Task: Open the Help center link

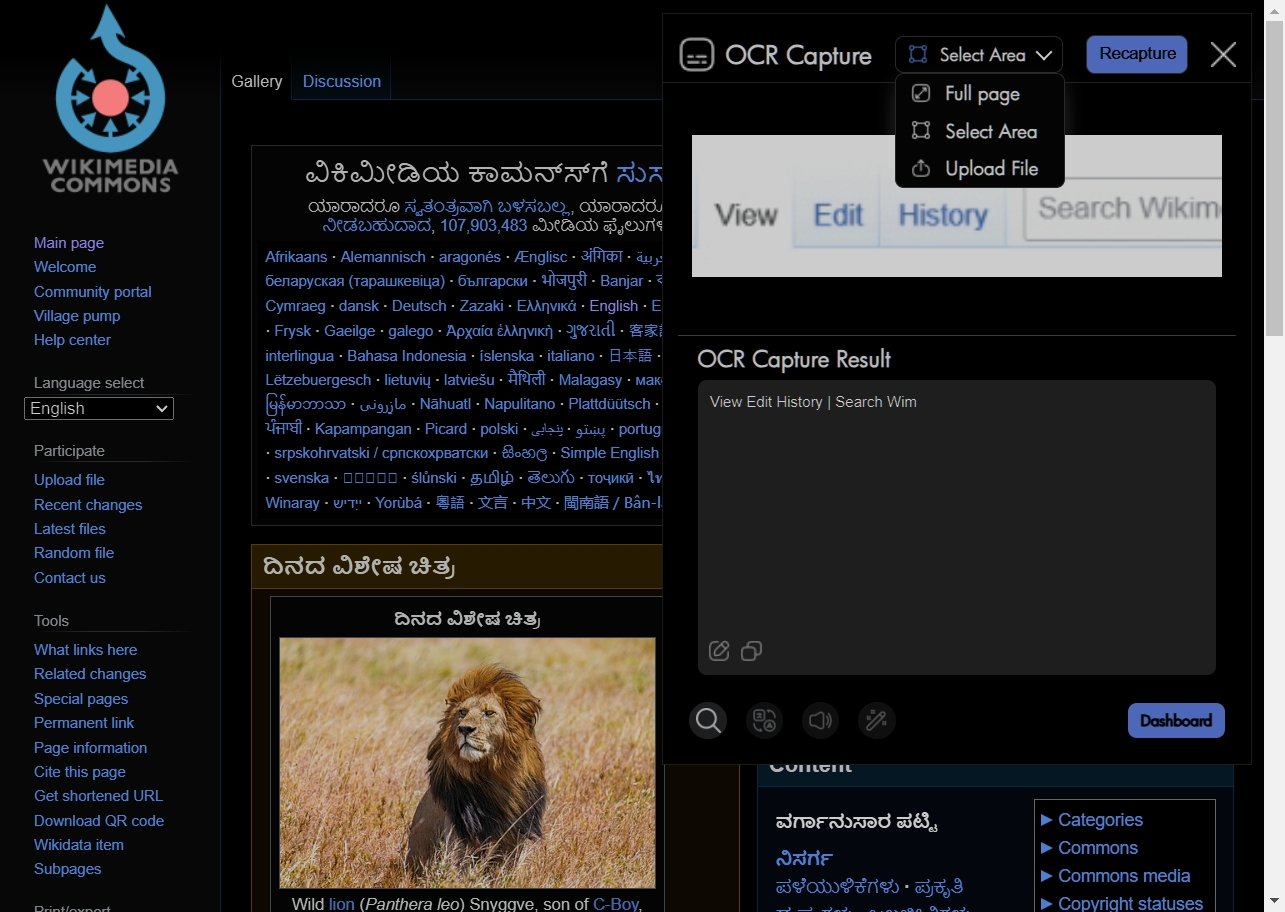Action: tap(72, 340)
